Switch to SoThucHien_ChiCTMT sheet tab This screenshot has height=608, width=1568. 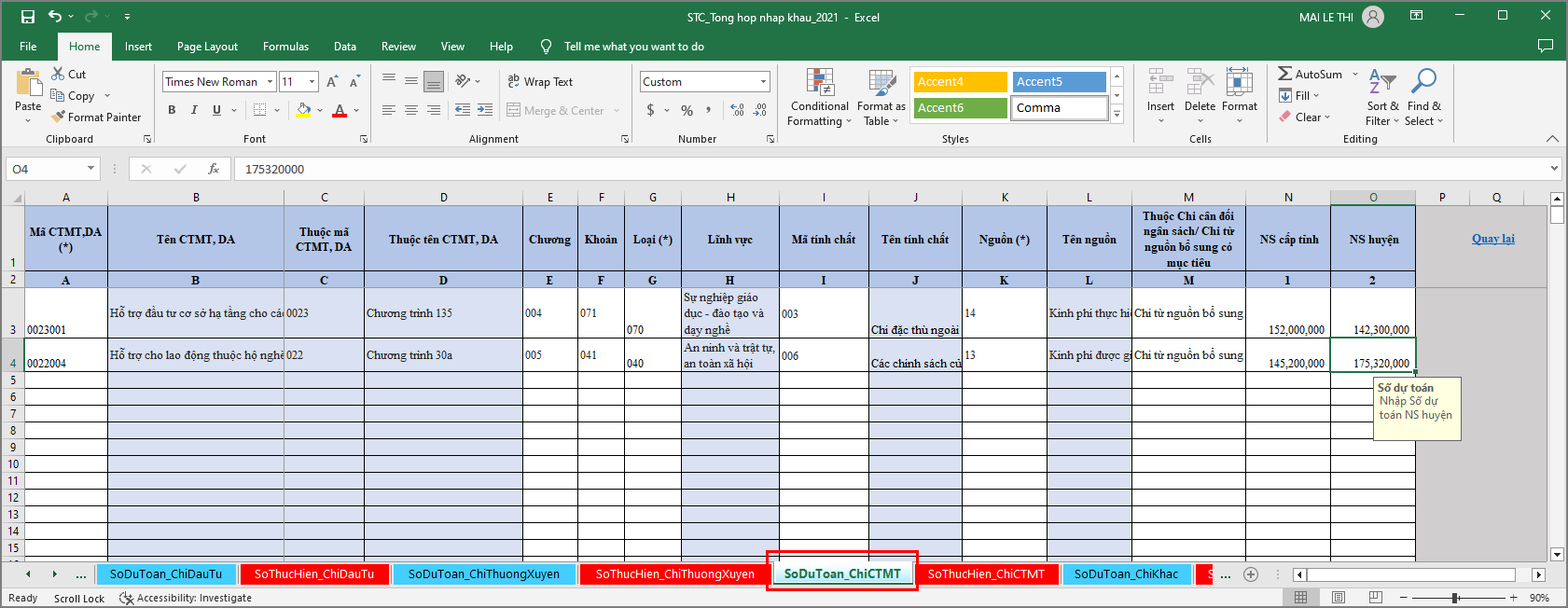(x=986, y=573)
